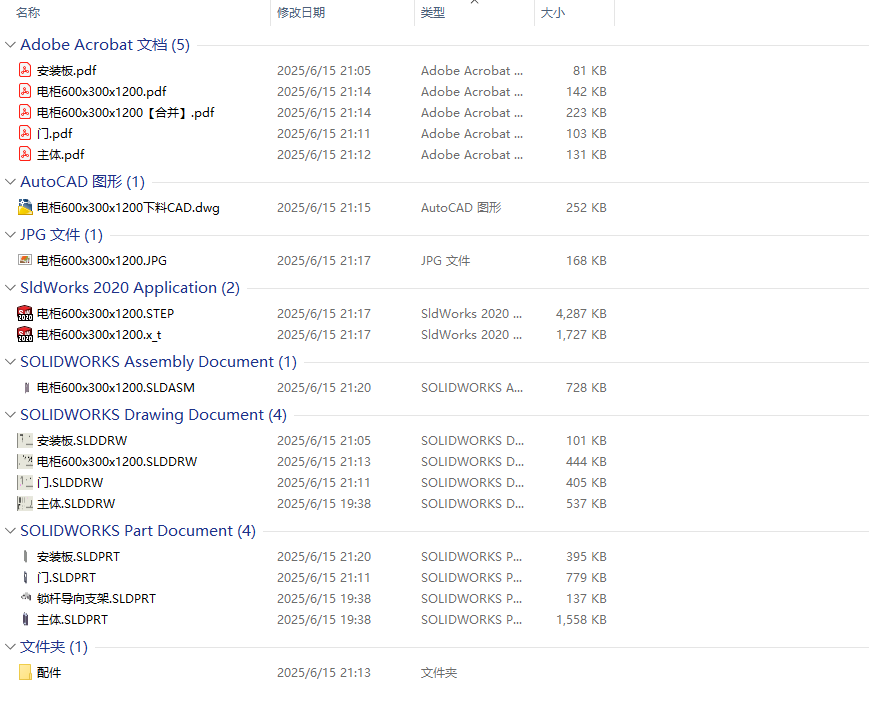Image resolution: width=869 pixels, height=705 pixels.
Task: Select the file name 安装板.SLDDRW
Action: point(81,441)
